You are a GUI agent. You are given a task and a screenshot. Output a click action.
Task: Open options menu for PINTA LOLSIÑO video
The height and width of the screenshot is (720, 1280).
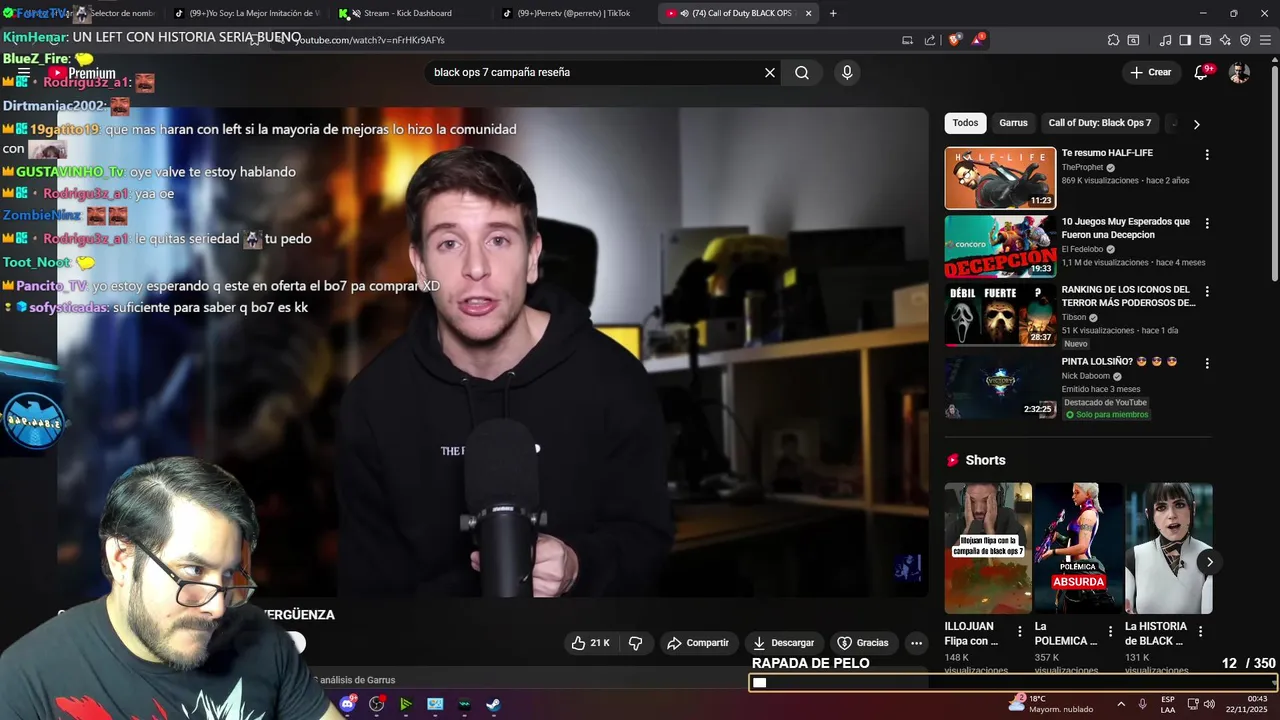coord(1207,363)
